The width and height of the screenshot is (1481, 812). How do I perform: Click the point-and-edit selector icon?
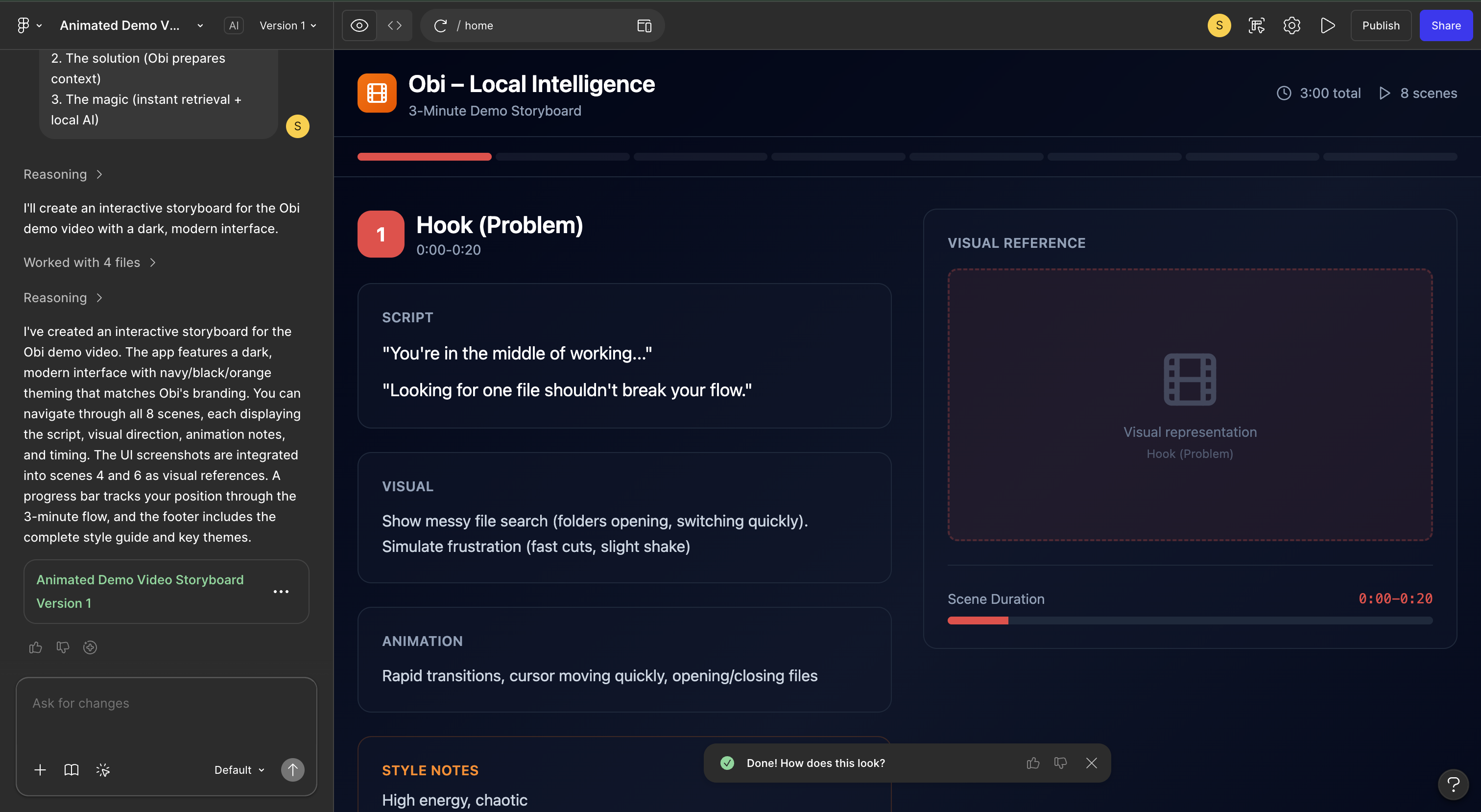[x=1256, y=25]
